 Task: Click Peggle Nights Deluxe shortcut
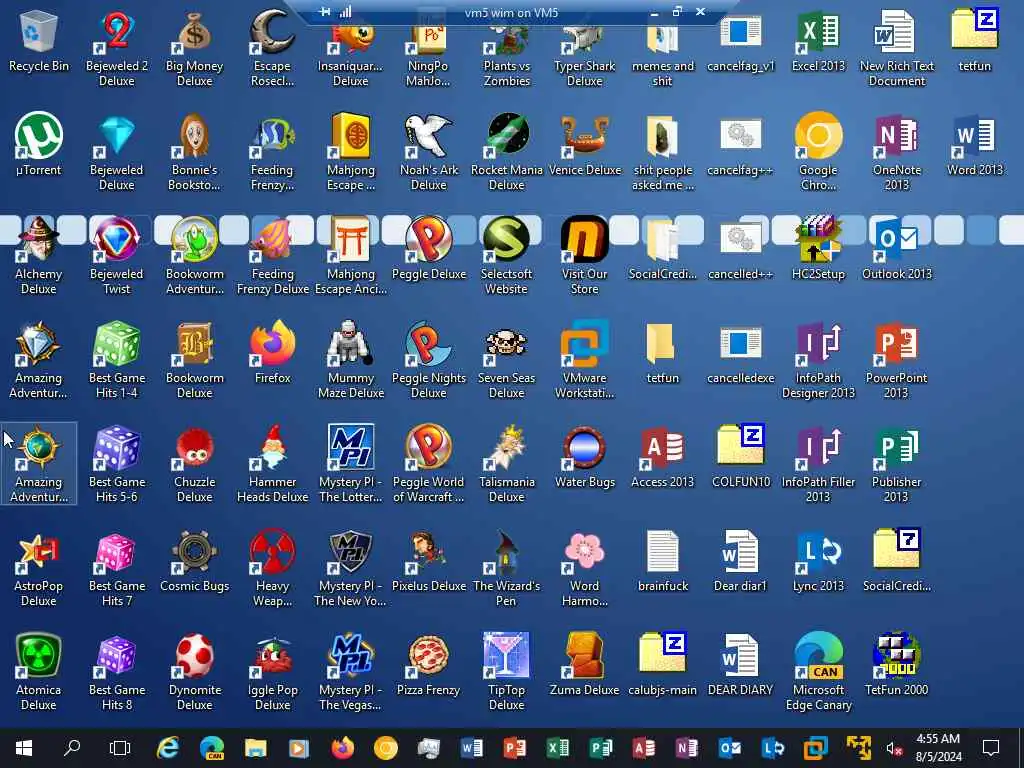tap(429, 360)
